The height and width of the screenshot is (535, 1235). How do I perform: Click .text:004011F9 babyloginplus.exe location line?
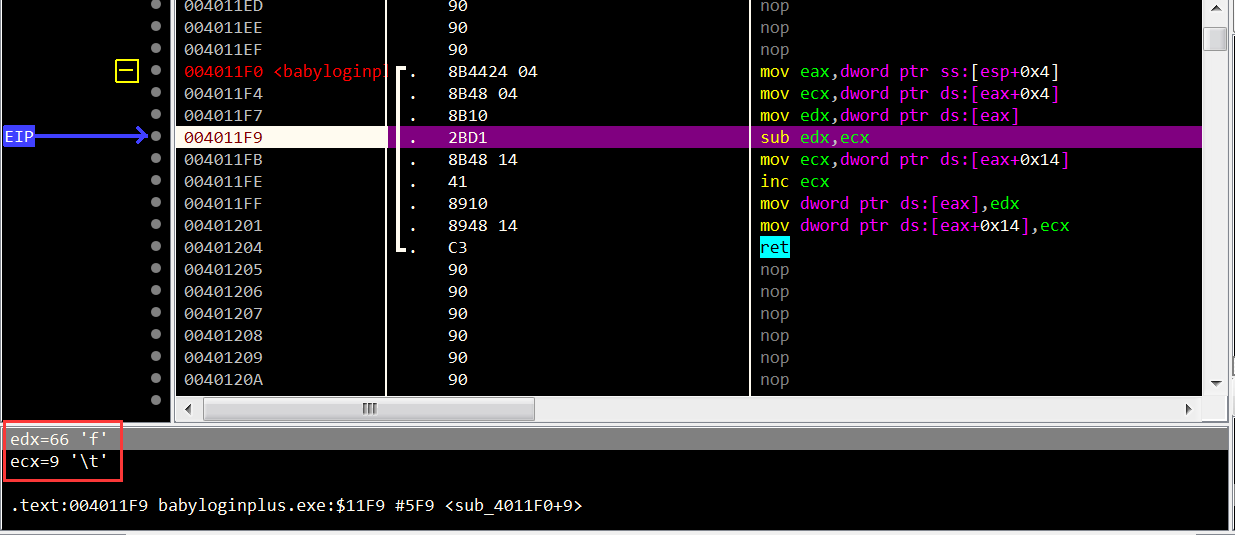pyautogui.click(x=296, y=506)
